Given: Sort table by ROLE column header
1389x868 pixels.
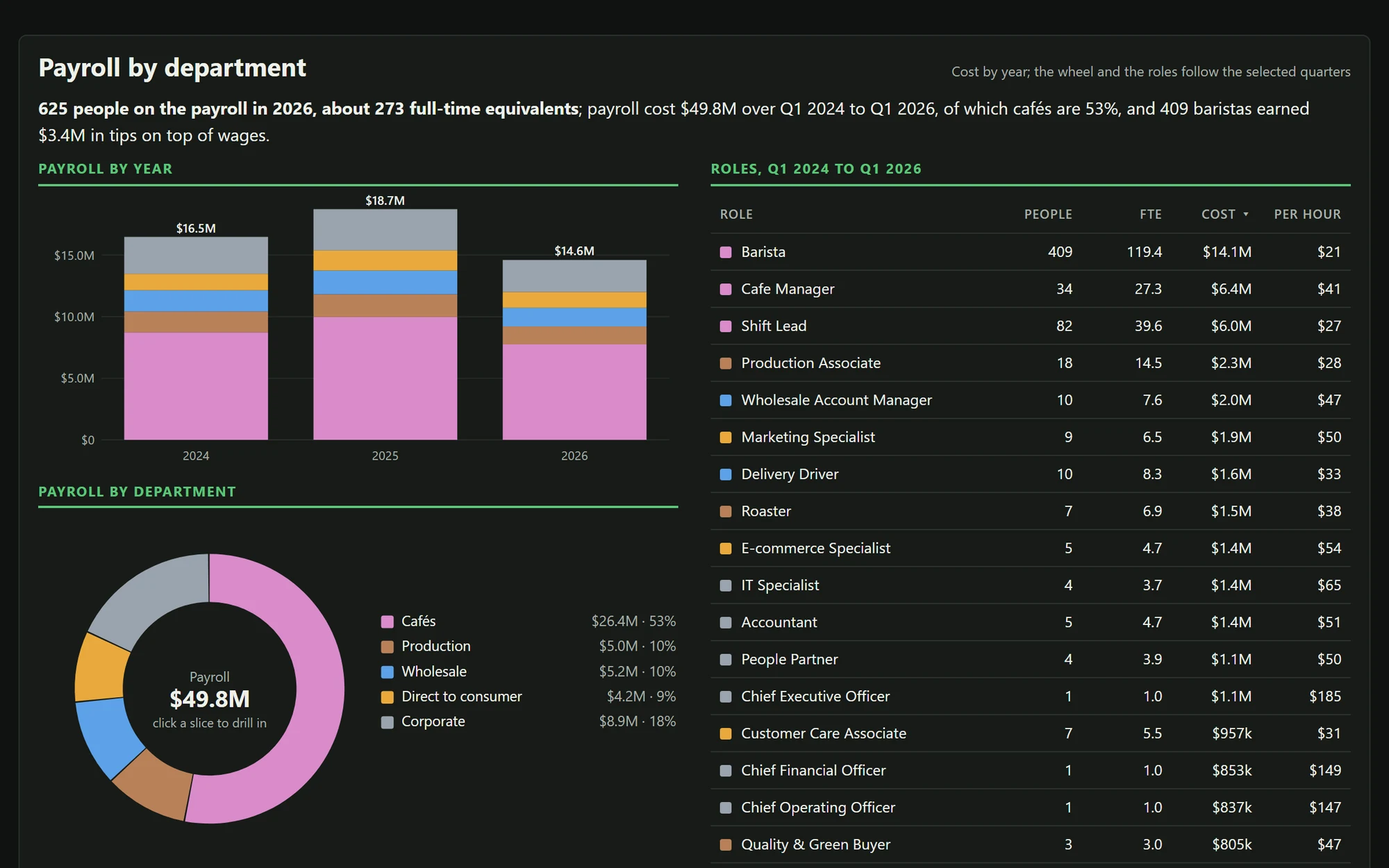Looking at the screenshot, I should coord(736,215).
